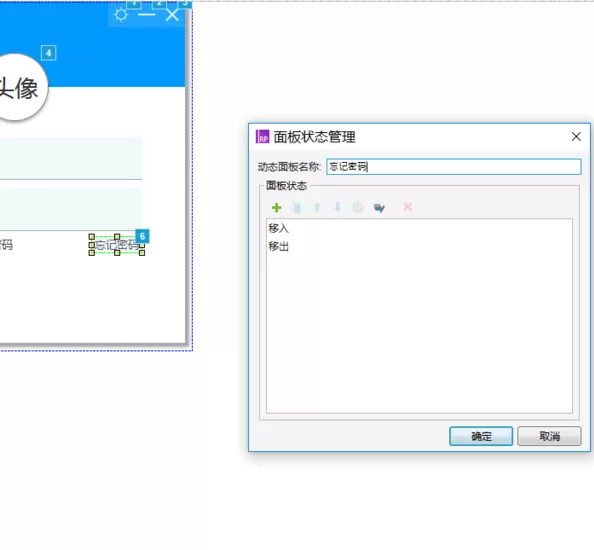The height and width of the screenshot is (550, 594).
Task: Click the edit state icon
Action: click(358, 207)
